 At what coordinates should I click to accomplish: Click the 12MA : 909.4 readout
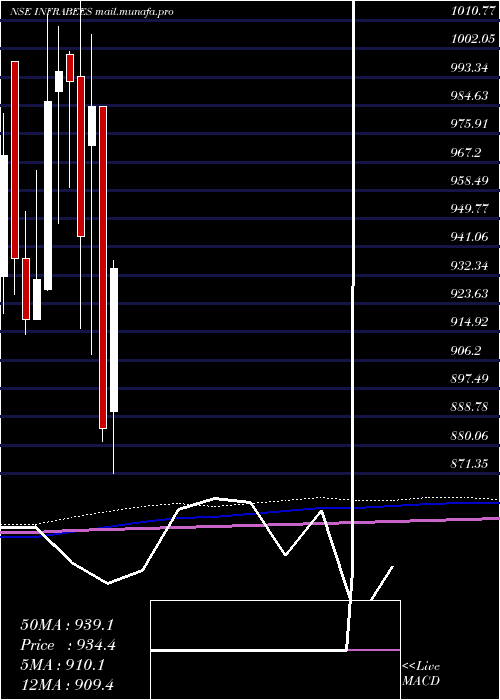pos(69,685)
